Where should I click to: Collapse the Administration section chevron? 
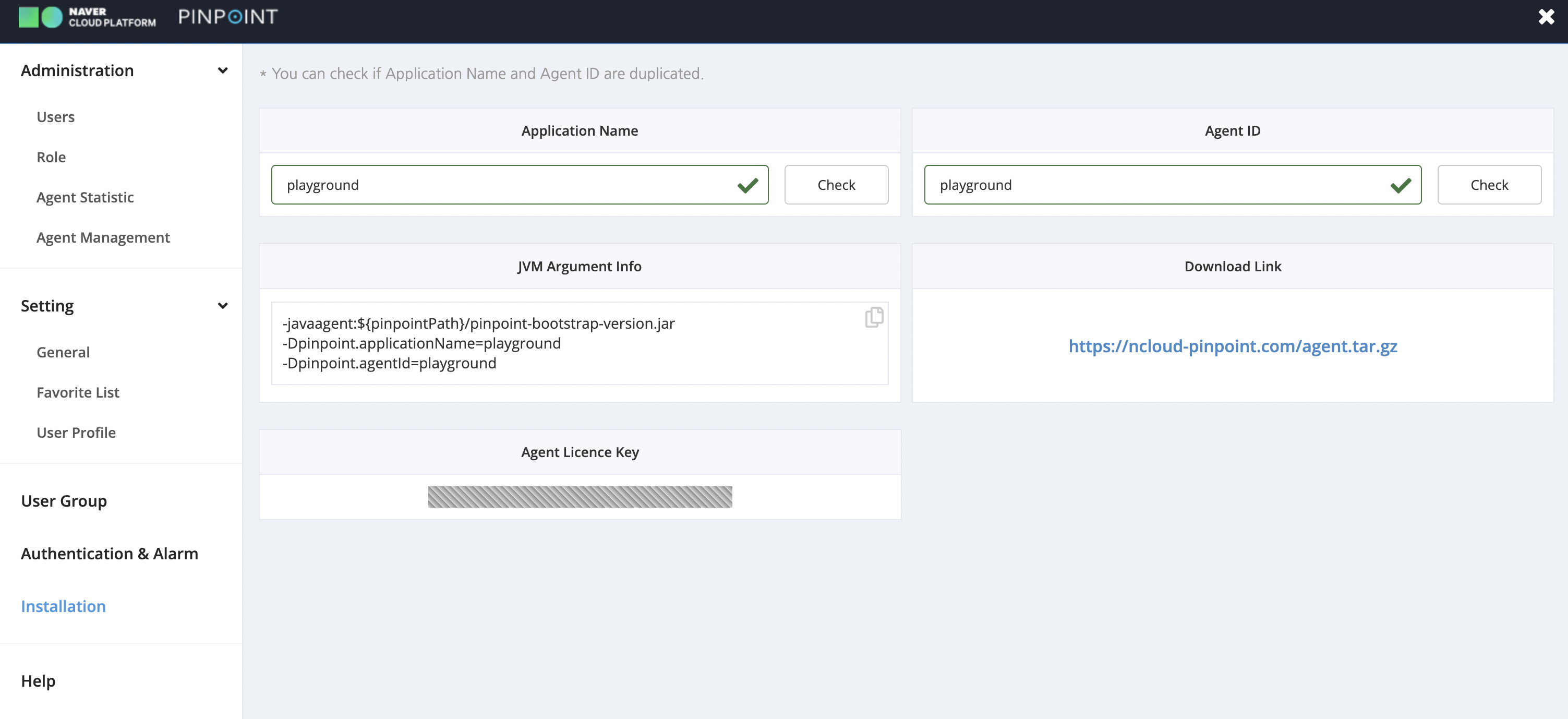pyautogui.click(x=223, y=70)
